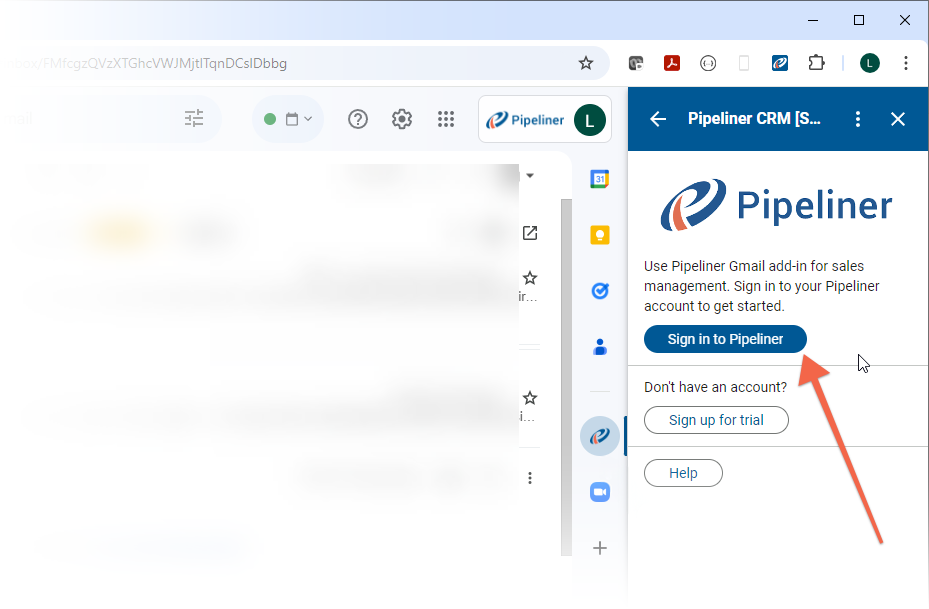Go back in the Pipeliner CRM panel
The height and width of the screenshot is (609, 929).
658,119
